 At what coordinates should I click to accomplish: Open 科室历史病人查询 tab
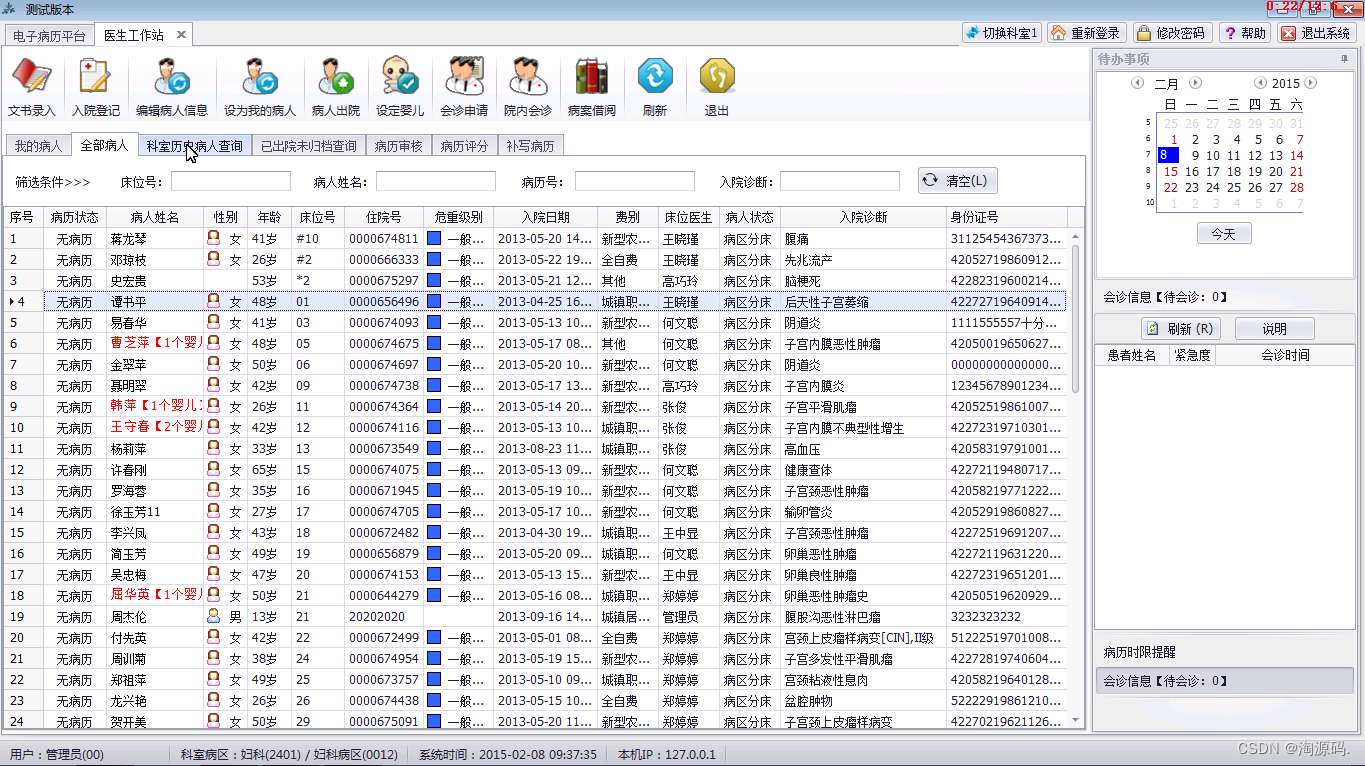[194, 146]
